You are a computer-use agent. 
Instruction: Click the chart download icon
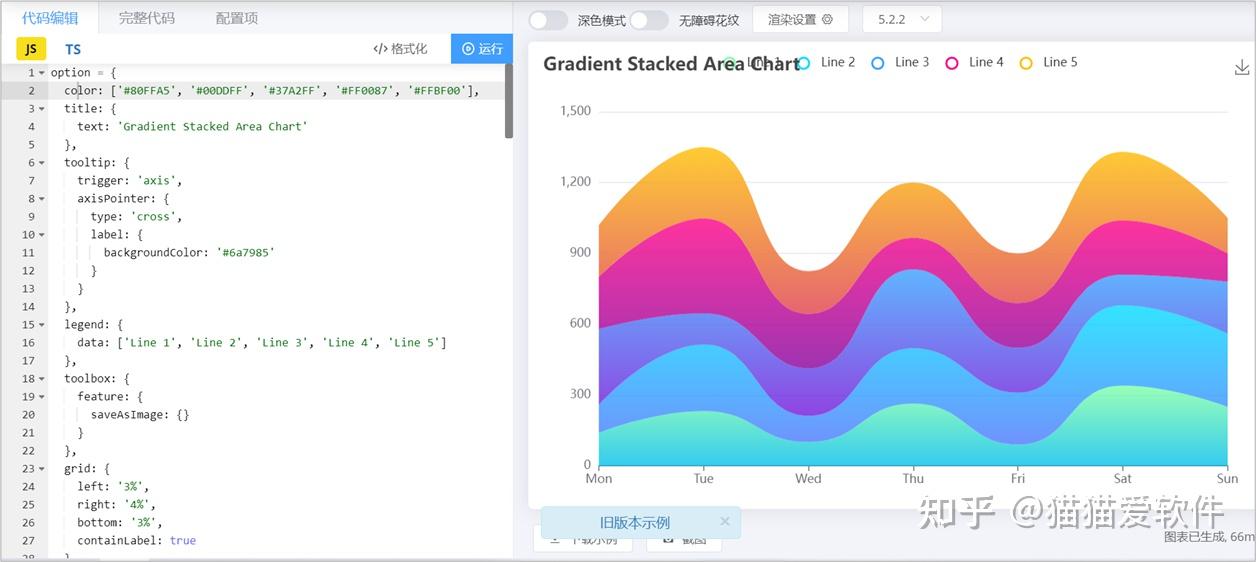1242,67
